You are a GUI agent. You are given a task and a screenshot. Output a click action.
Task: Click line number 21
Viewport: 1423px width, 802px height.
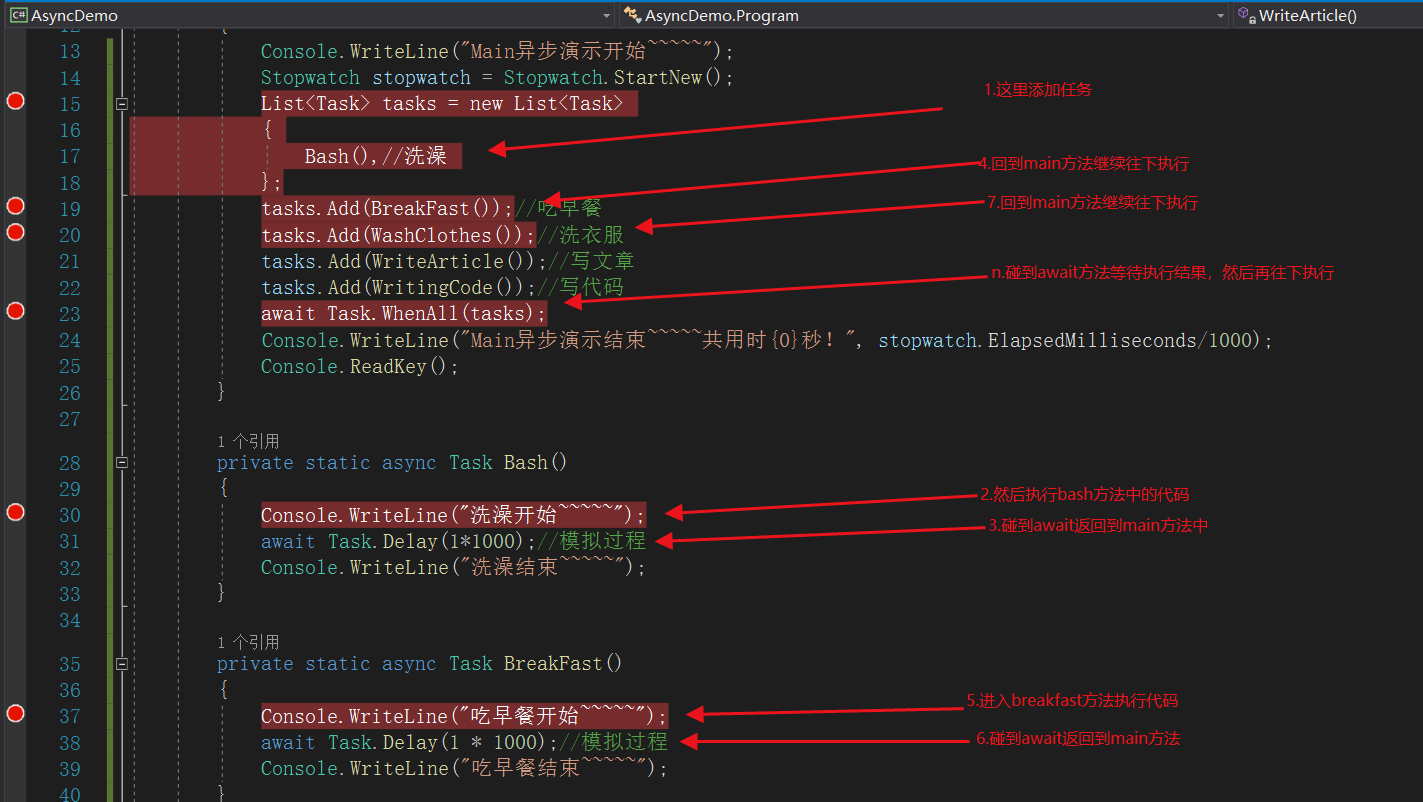pyautogui.click(x=70, y=261)
